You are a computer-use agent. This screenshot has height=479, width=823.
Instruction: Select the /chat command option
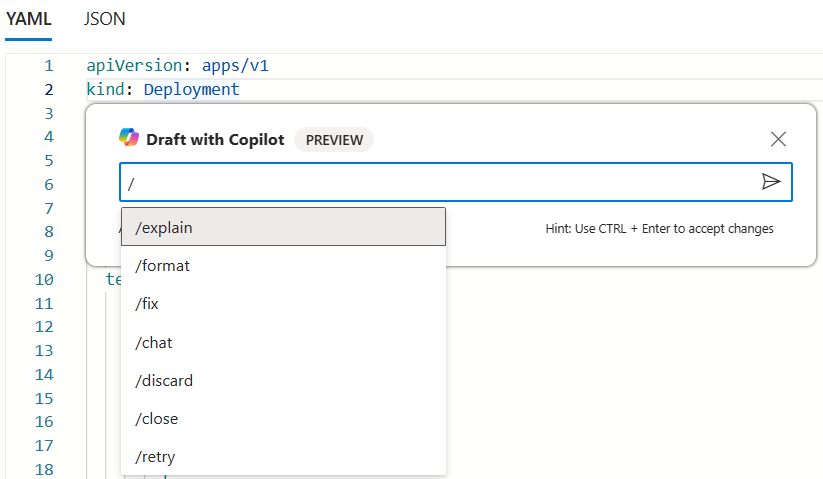[x=283, y=342]
